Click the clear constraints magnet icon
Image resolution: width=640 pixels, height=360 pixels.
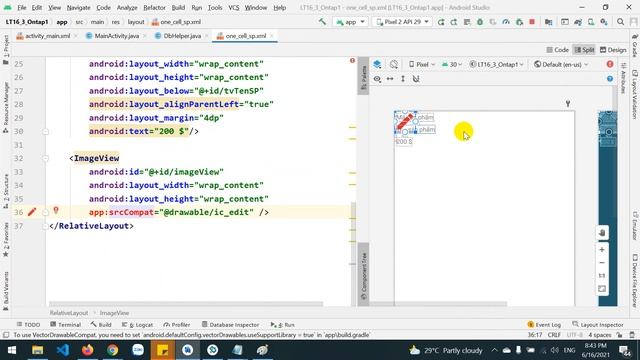coord(416,79)
